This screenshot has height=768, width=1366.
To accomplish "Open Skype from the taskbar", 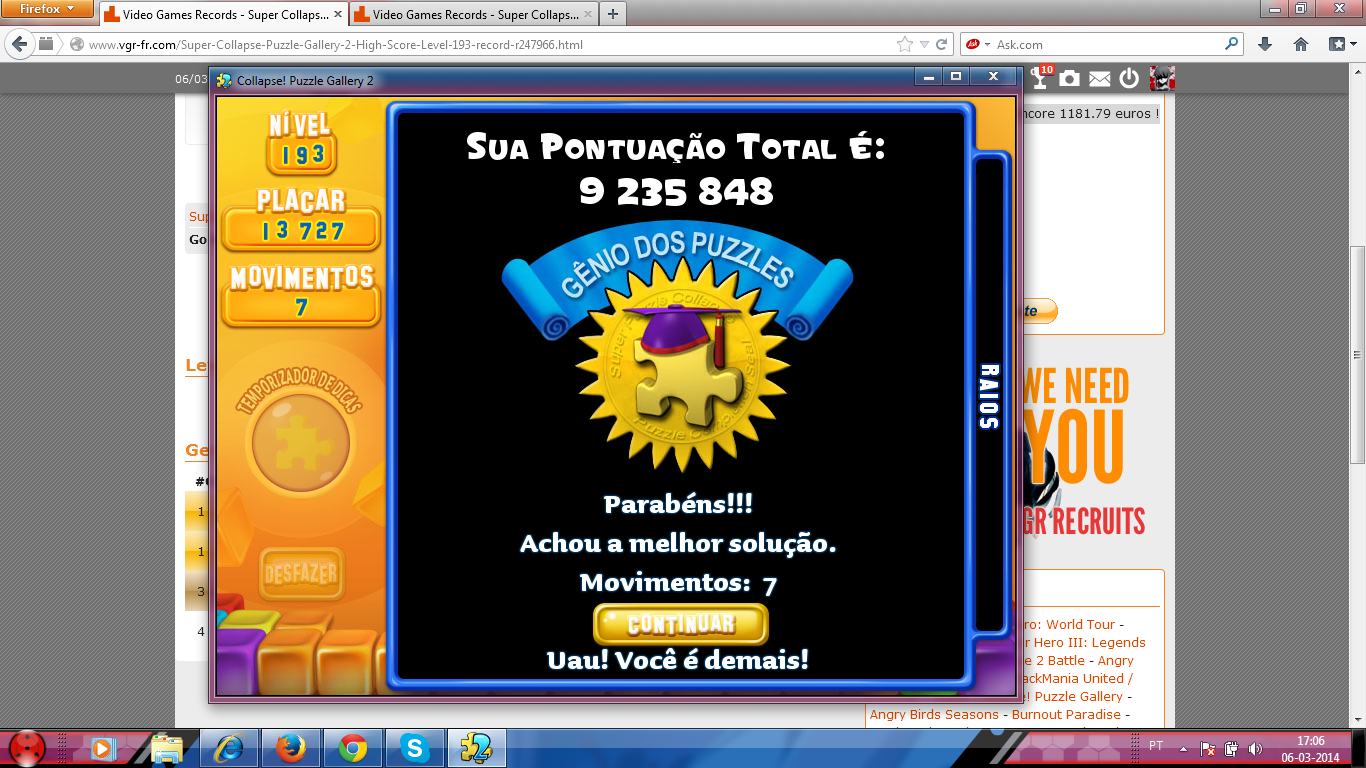I will [414, 747].
